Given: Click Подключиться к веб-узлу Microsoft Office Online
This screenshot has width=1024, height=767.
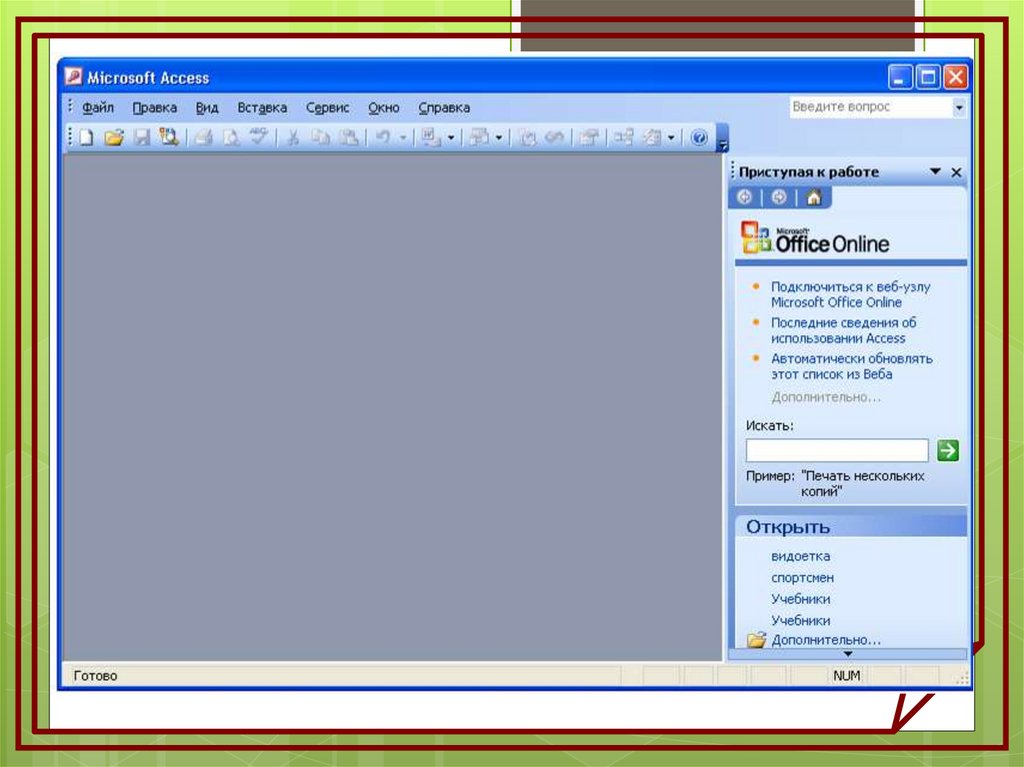Looking at the screenshot, I should pyautogui.click(x=850, y=295).
